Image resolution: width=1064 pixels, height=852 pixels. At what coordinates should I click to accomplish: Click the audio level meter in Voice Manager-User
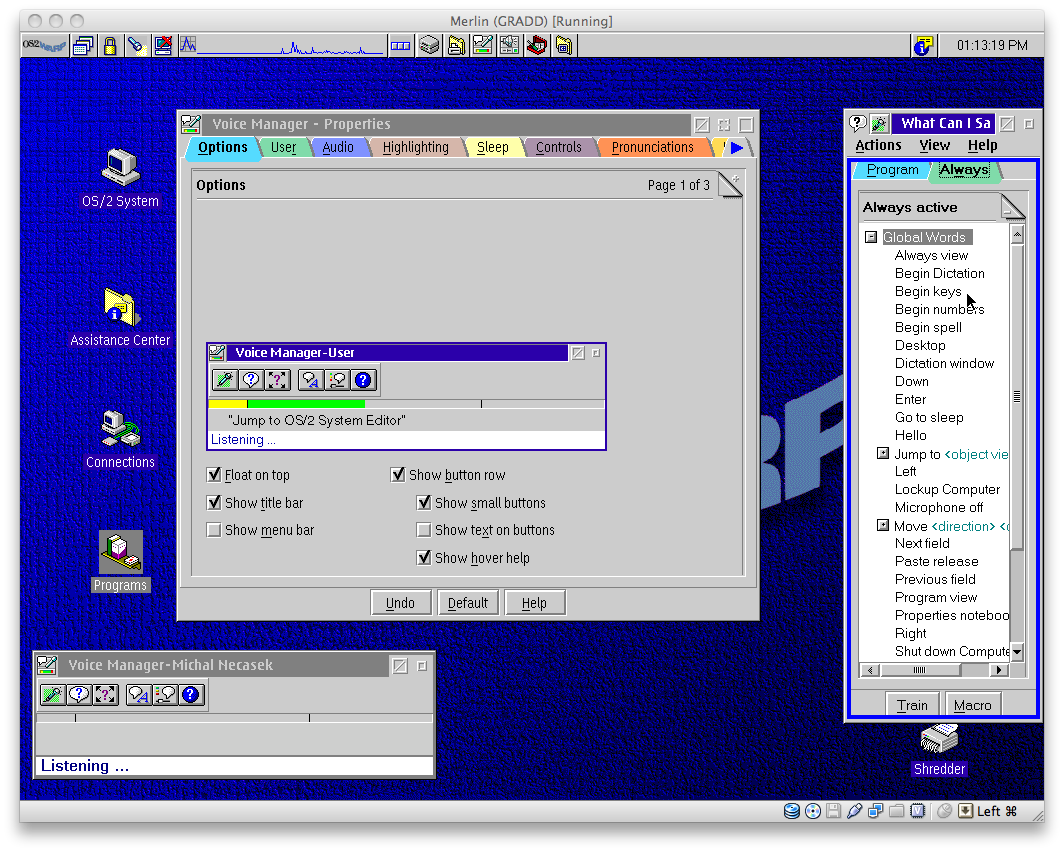click(406, 404)
